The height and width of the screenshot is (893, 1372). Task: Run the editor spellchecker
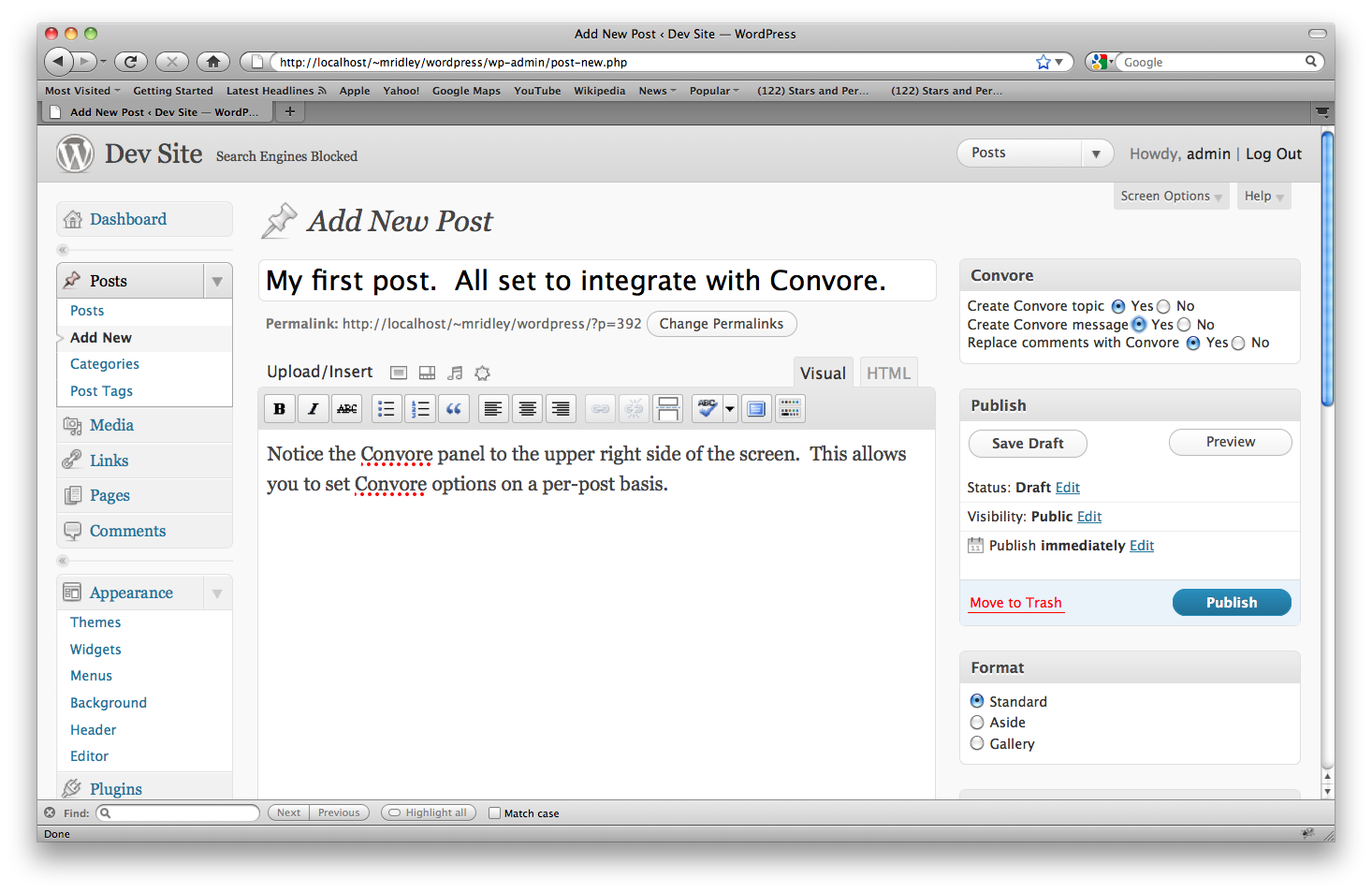[x=708, y=409]
